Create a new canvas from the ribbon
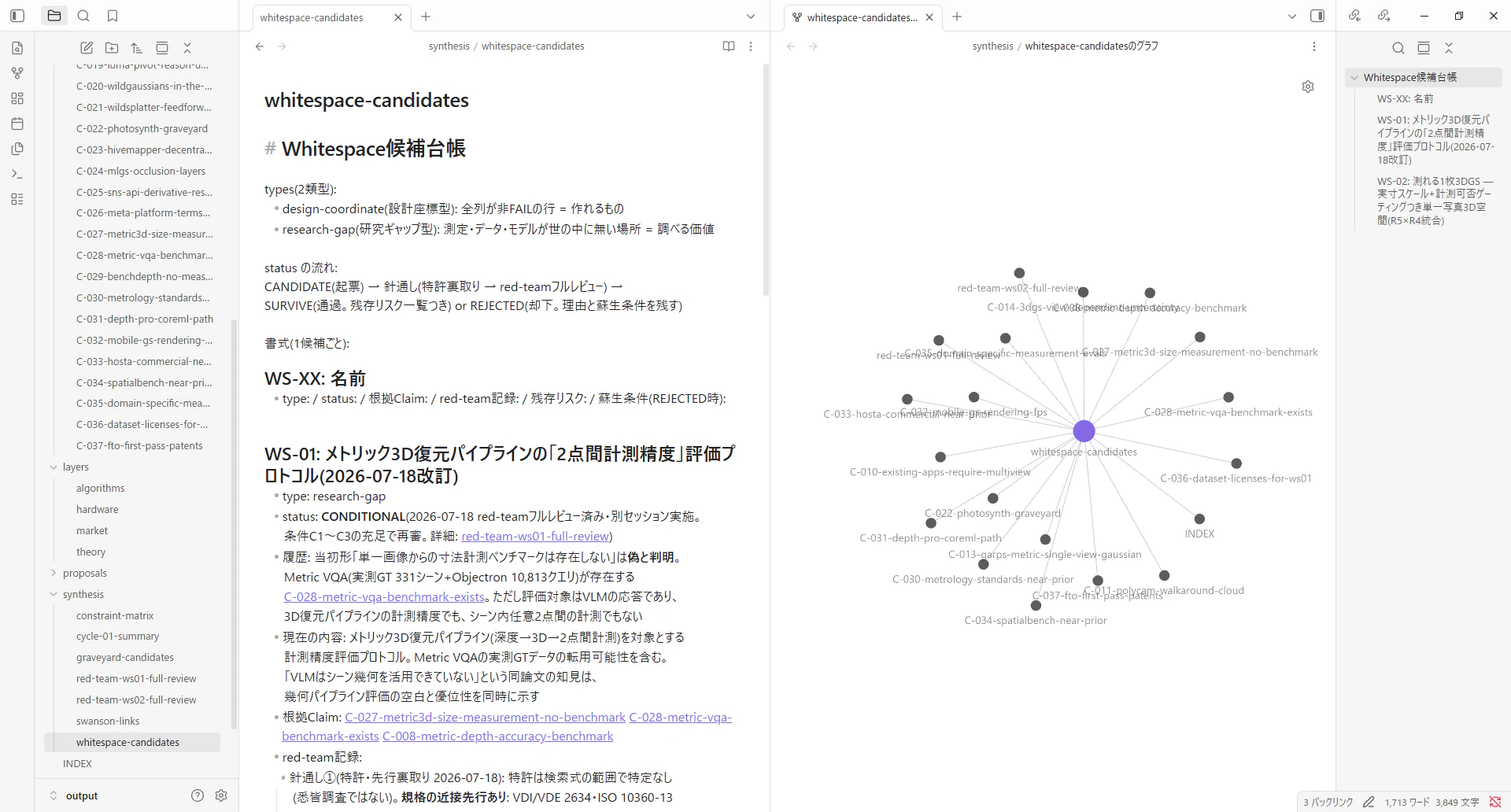 [17, 98]
